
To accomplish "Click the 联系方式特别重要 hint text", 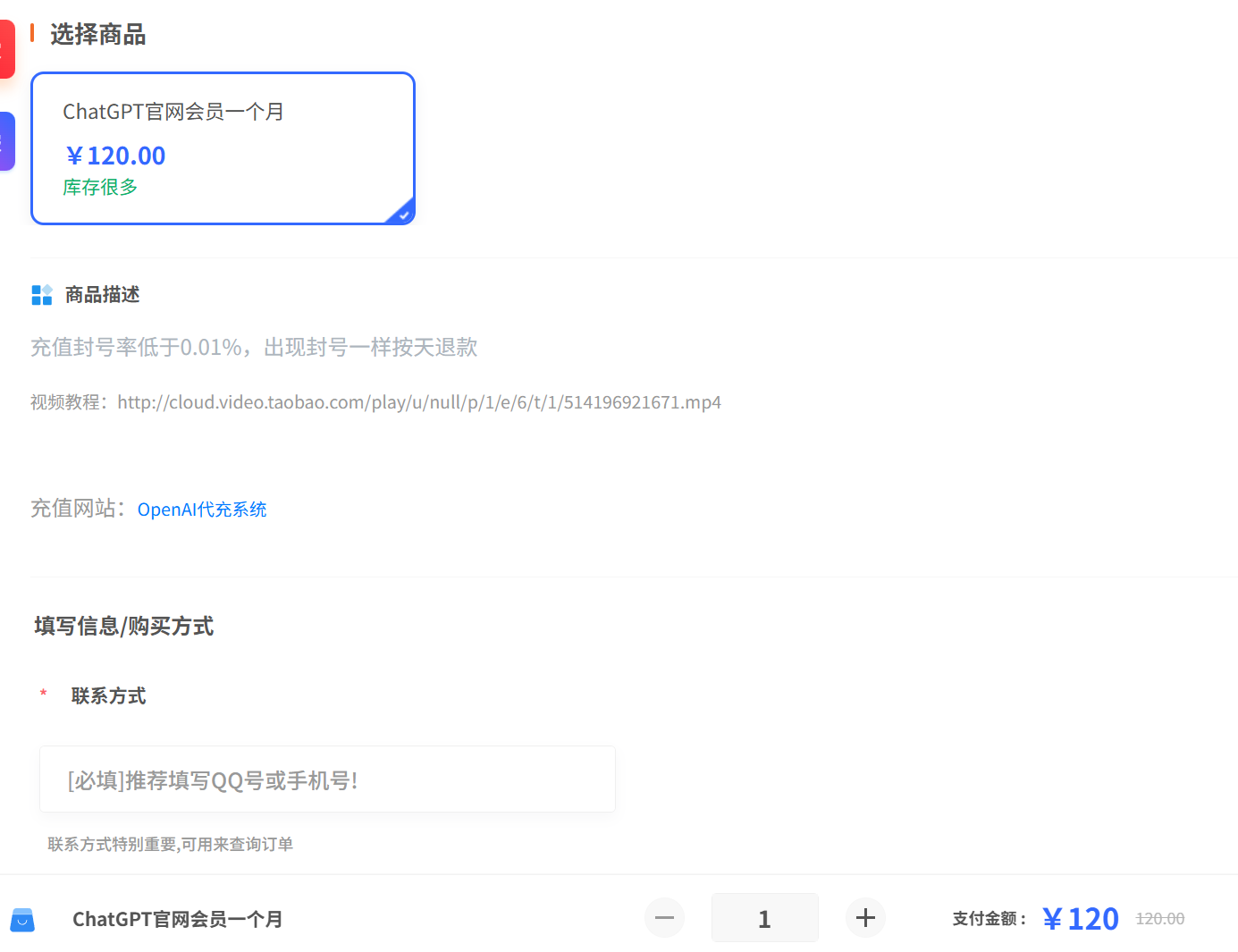I will point(170,845).
